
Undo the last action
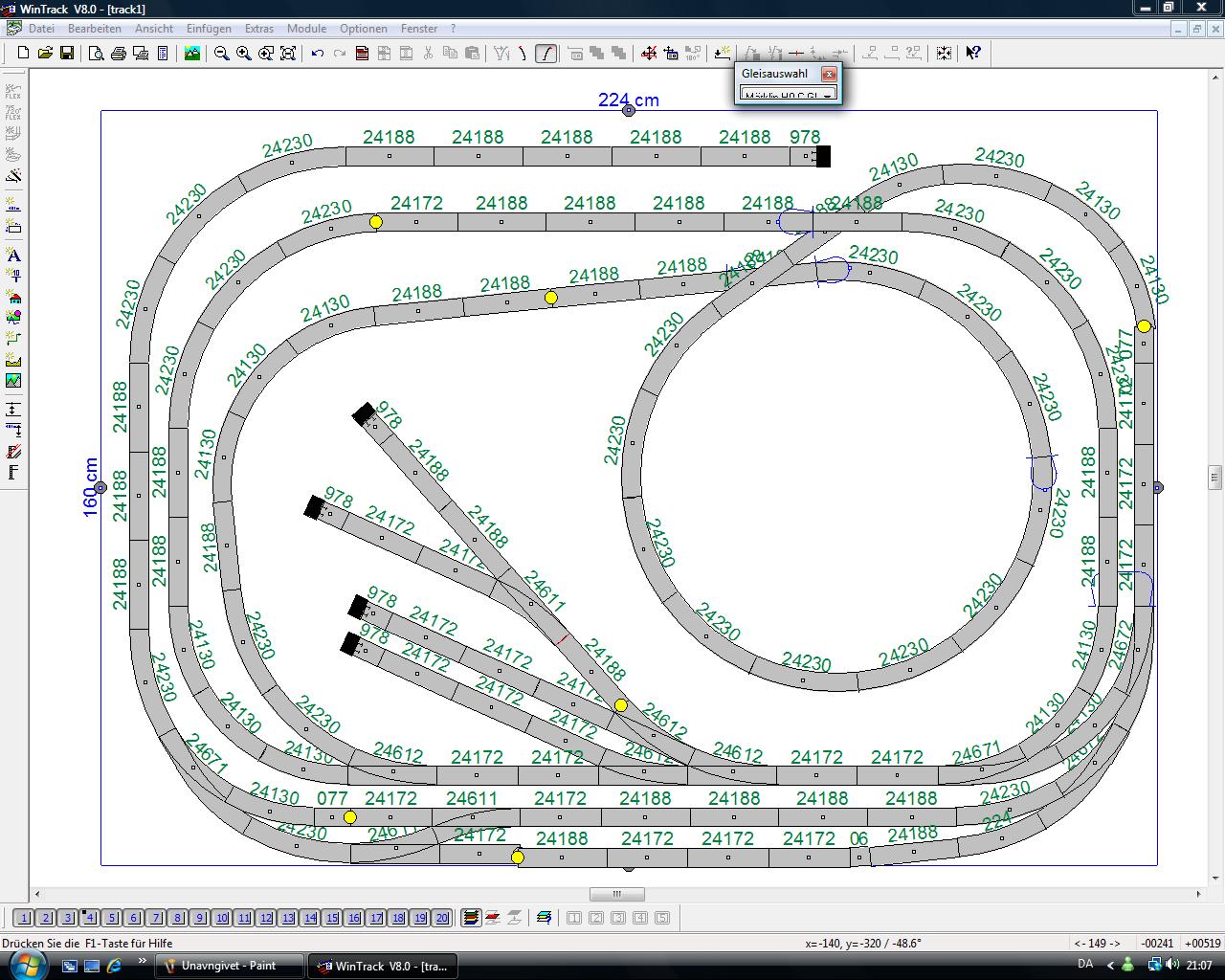(318, 54)
